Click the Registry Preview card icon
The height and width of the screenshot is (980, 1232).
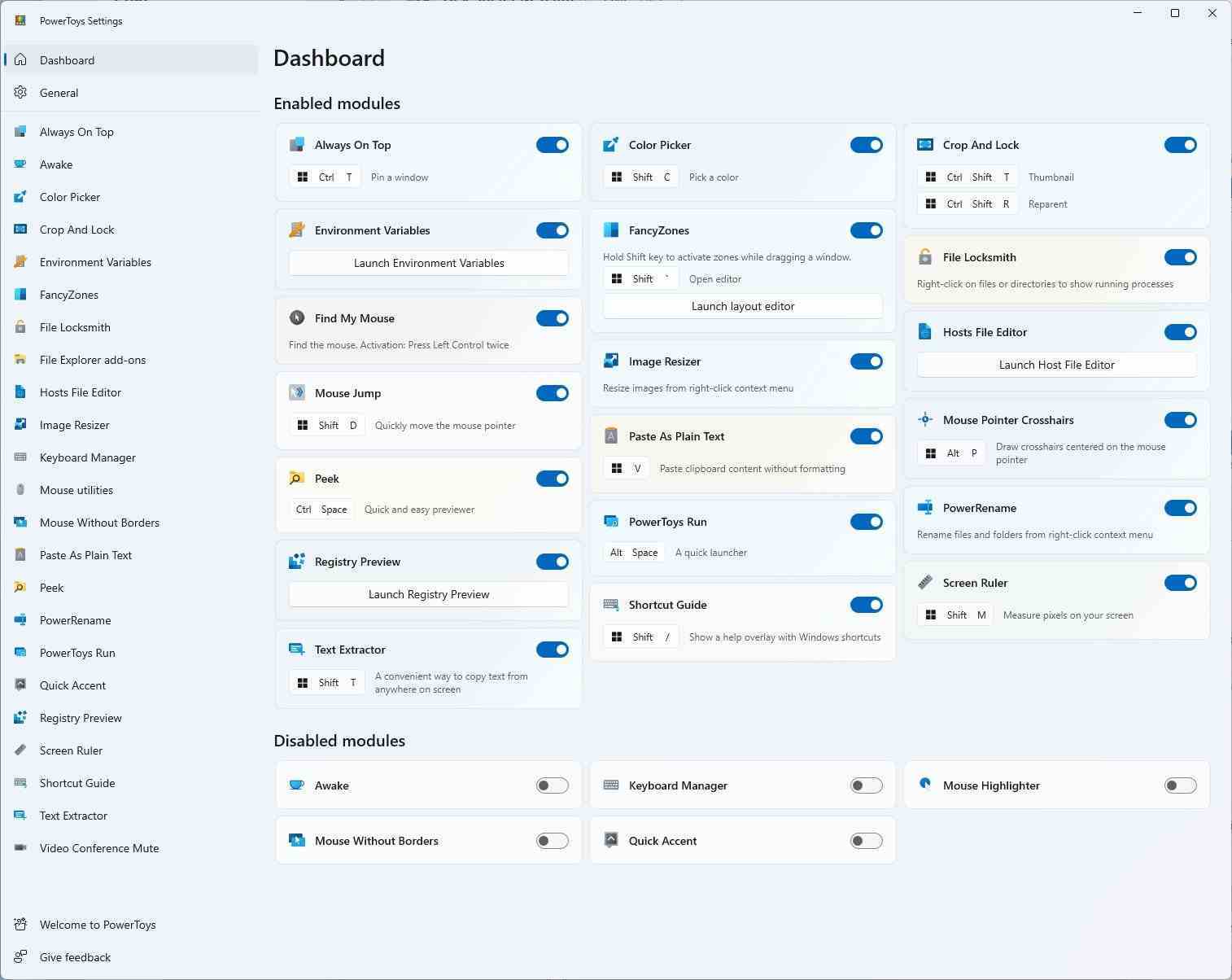(297, 562)
